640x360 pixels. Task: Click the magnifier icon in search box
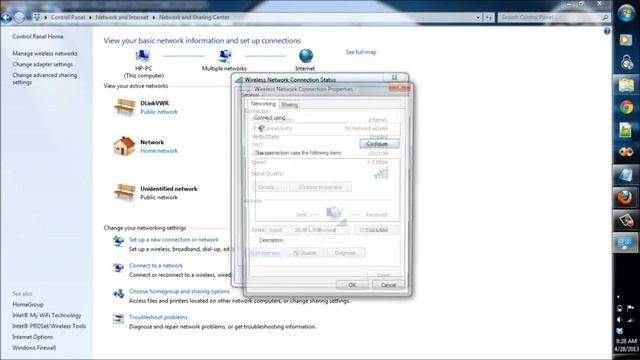605,18
